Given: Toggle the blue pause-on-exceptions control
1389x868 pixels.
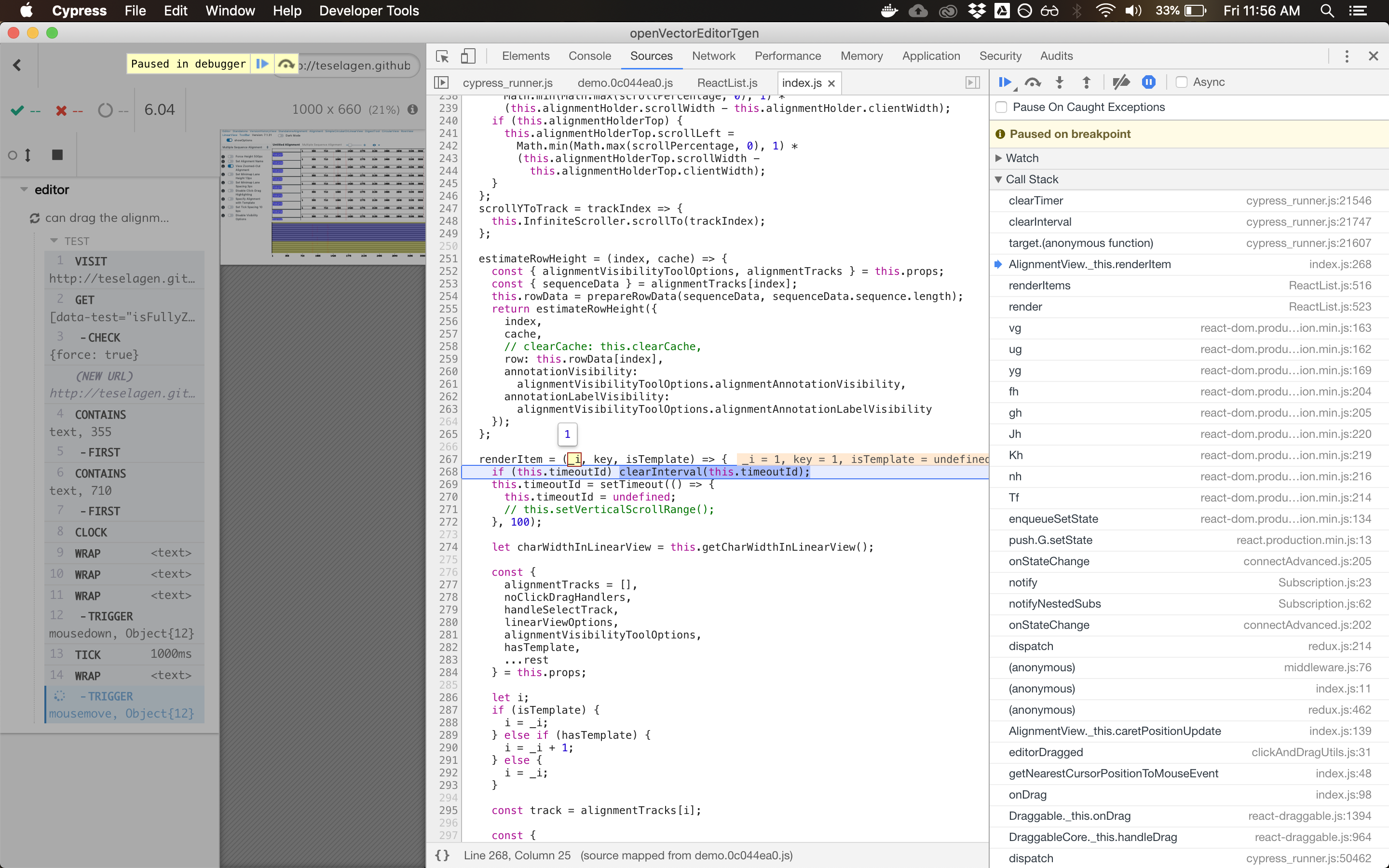Looking at the screenshot, I should (x=1148, y=82).
